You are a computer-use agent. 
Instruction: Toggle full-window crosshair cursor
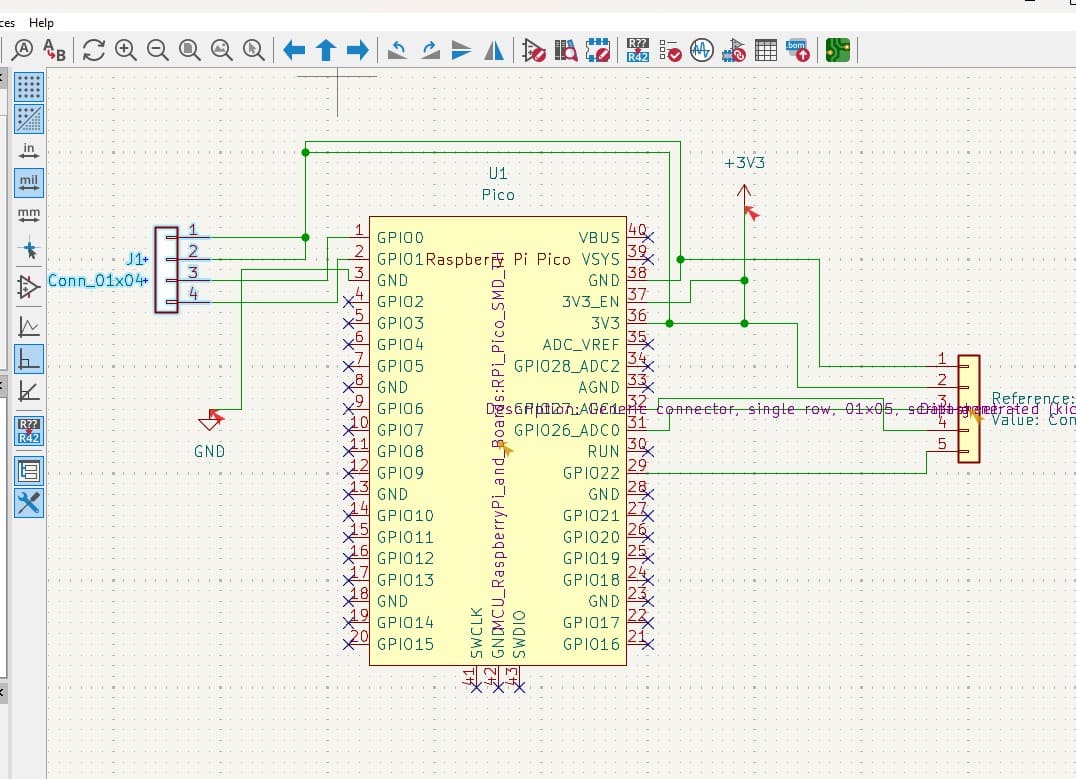coord(29,250)
